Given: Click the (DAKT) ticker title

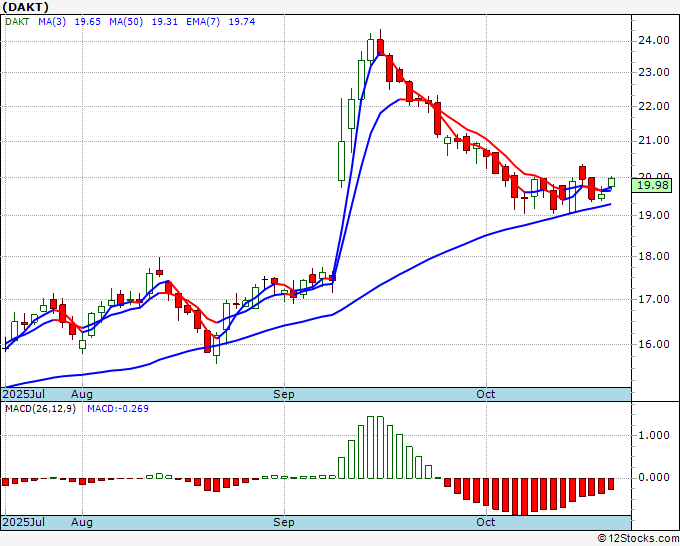Looking at the screenshot, I should coord(27,6).
